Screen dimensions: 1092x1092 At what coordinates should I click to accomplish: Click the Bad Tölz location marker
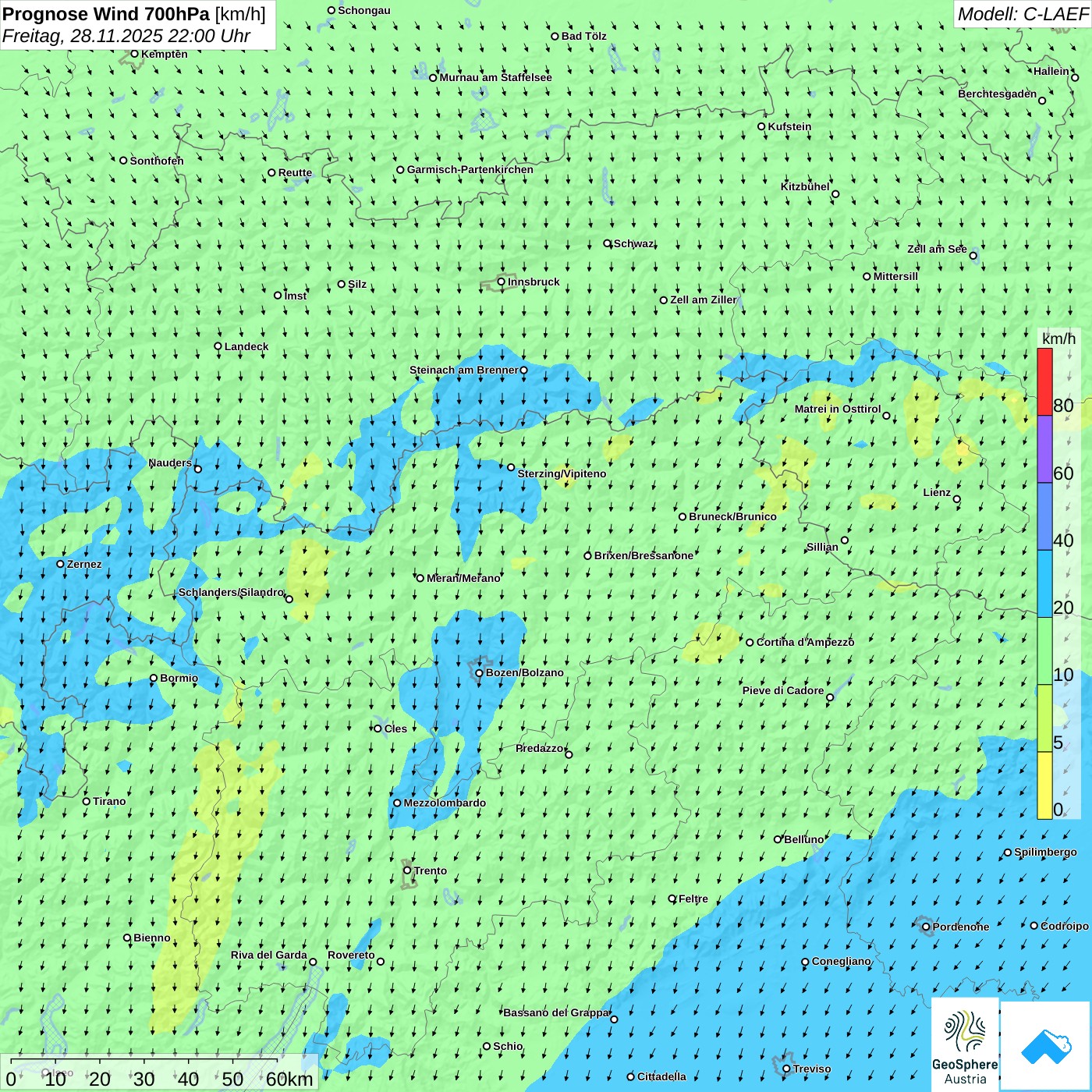(555, 36)
